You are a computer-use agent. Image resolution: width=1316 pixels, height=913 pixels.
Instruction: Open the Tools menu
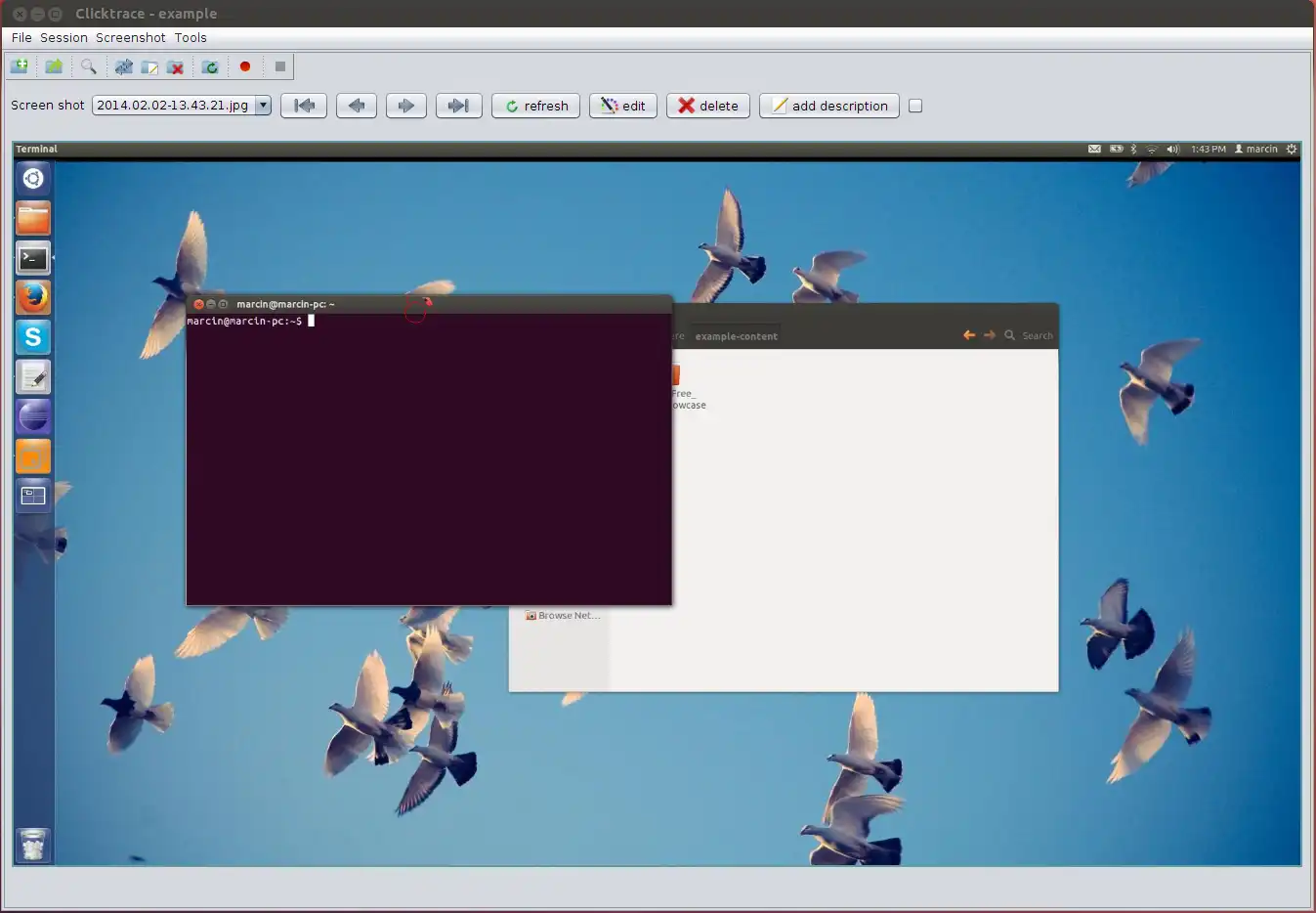191,37
